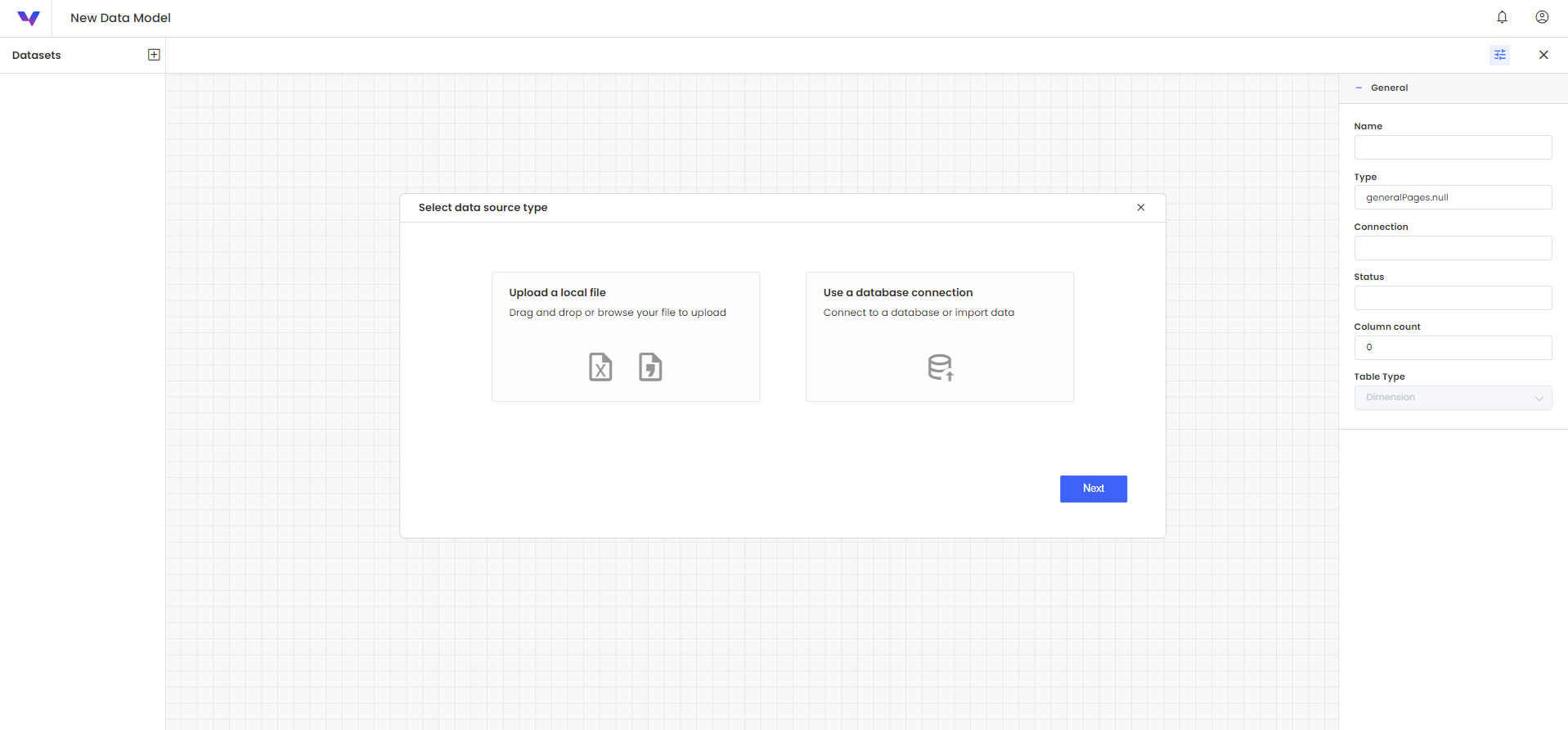This screenshot has width=1568, height=730.
Task: Collapse the General section
Action: pos(1359,88)
